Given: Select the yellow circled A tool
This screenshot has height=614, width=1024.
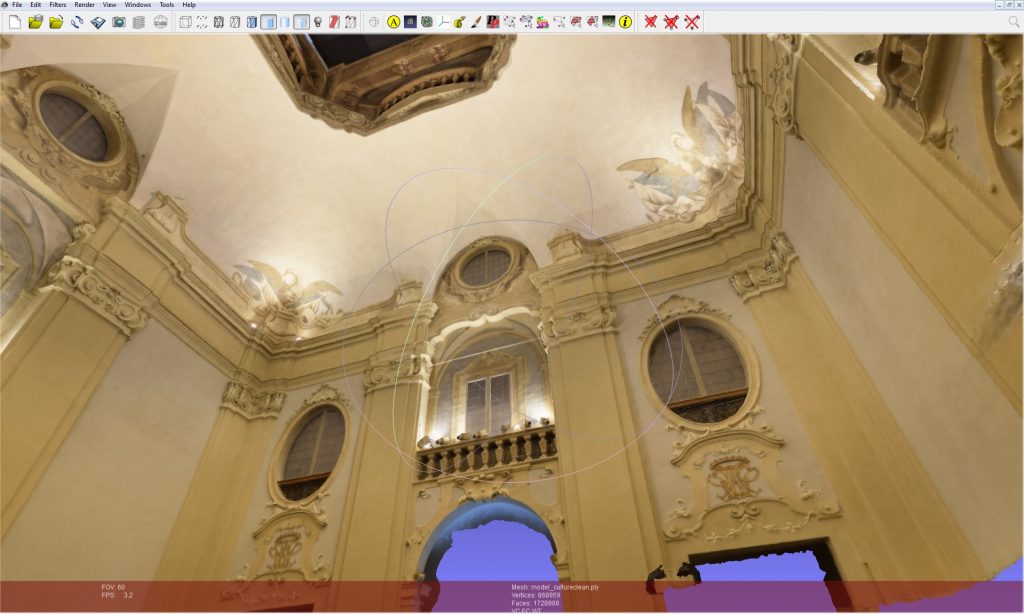Looking at the screenshot, I should point(393,21).
